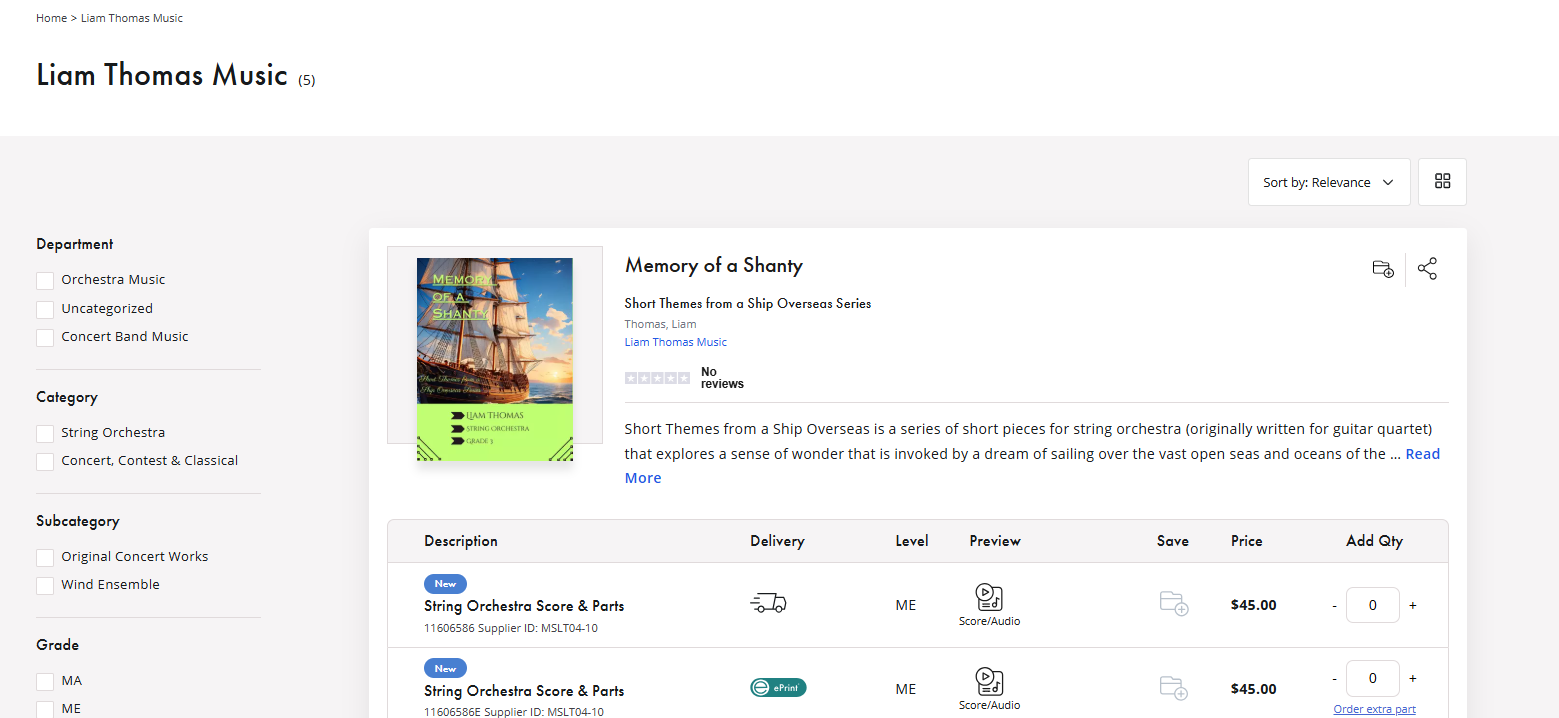Add Memory of a Shanty to folder

click(1383, 269)
